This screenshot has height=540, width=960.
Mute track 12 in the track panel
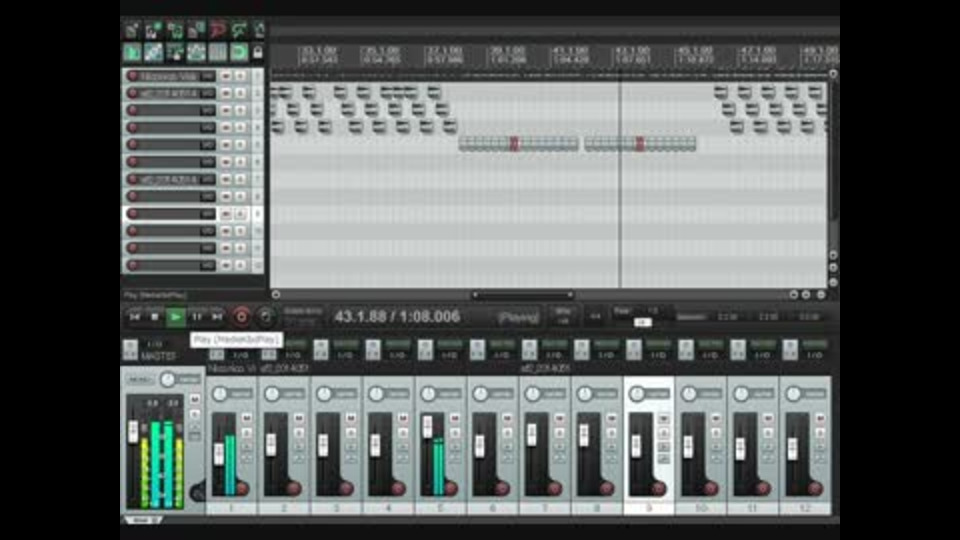pos(226,265)
